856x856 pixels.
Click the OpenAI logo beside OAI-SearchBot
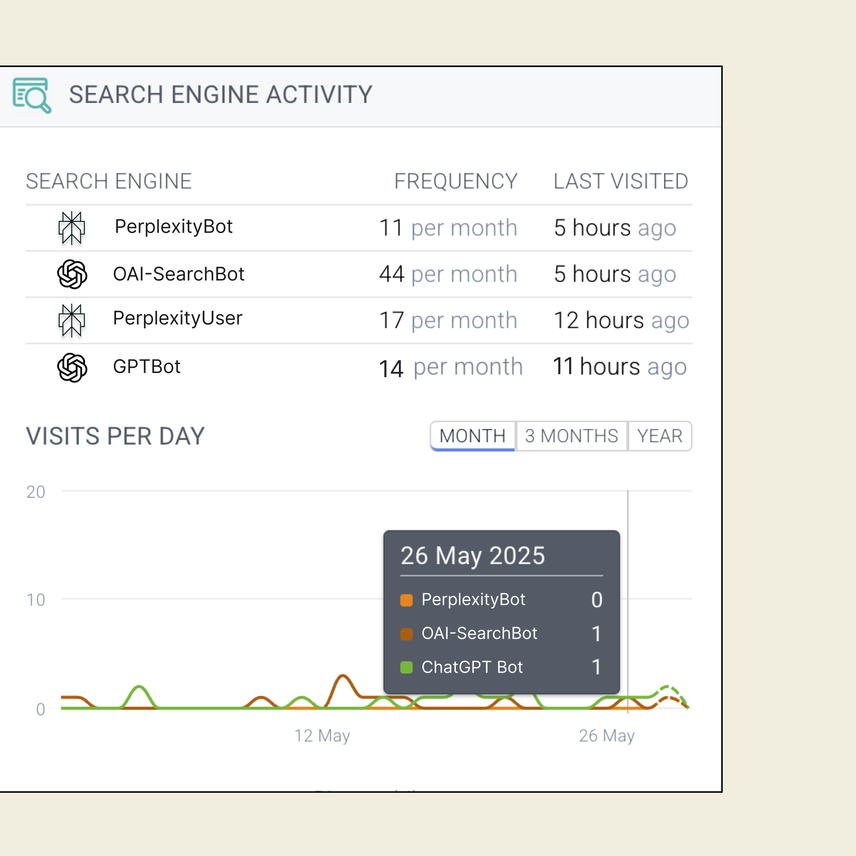click(x=72, y=274)
